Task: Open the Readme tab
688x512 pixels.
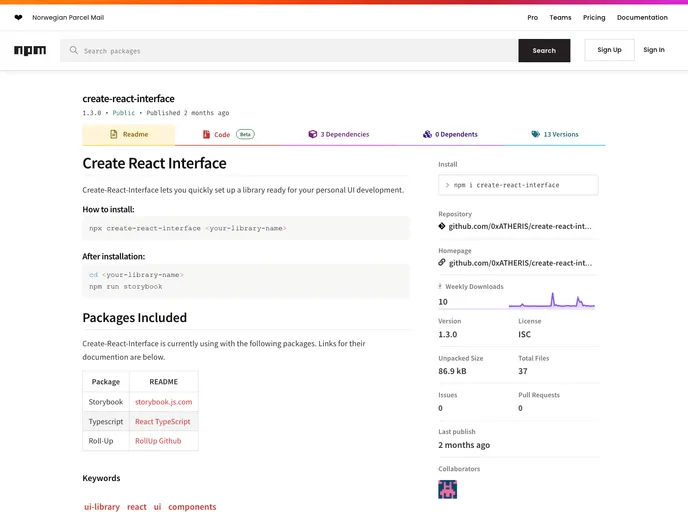Action: [x=128, y=134]
